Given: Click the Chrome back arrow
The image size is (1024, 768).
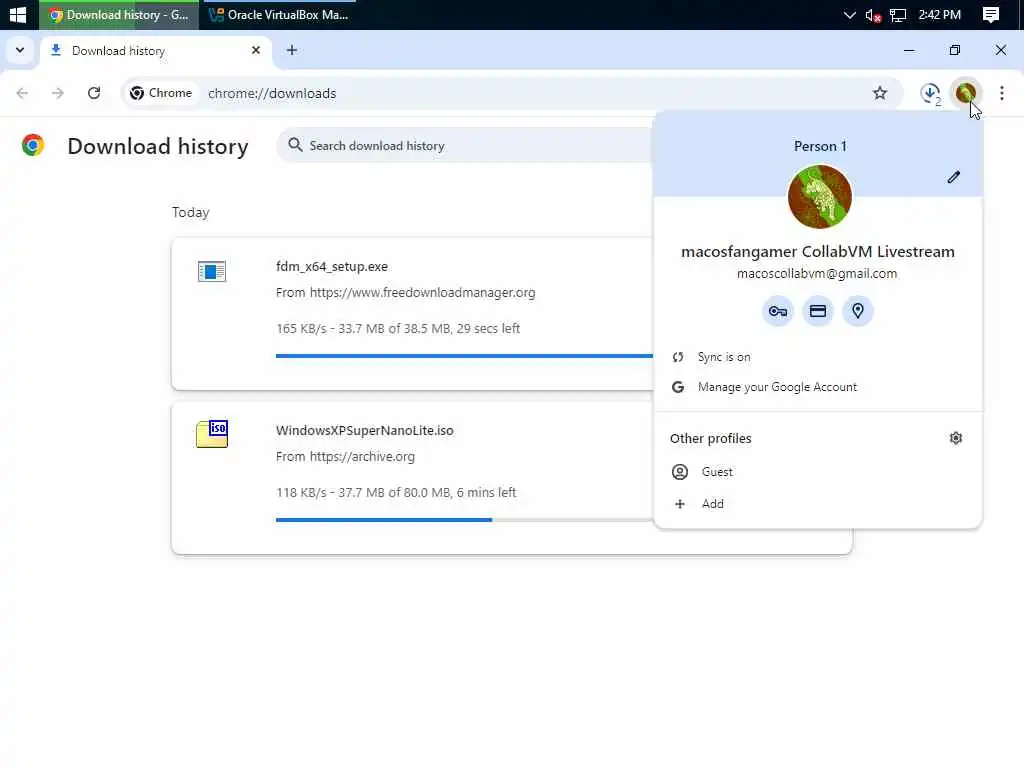Looking at the screenshot, I should 22,93.
